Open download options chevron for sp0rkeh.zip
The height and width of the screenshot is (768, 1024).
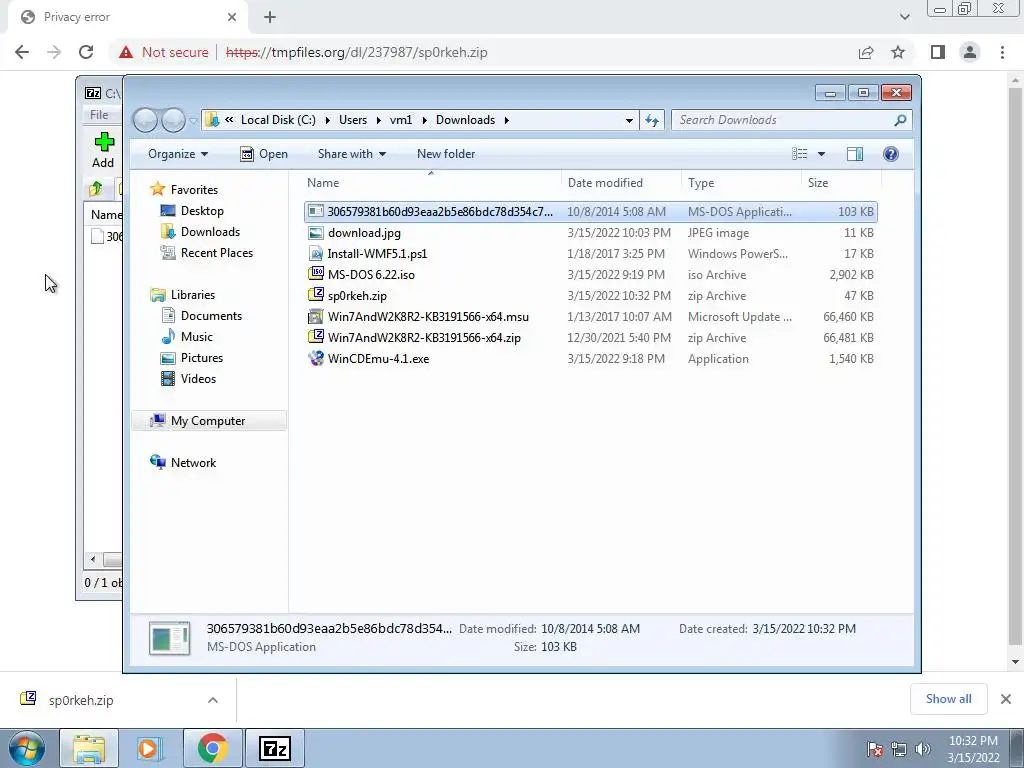pyautogui.click(x=213, y=700)
